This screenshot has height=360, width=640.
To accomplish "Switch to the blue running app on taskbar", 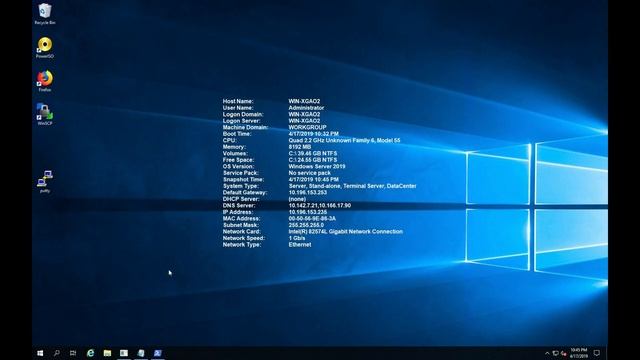I will (158, 353).
